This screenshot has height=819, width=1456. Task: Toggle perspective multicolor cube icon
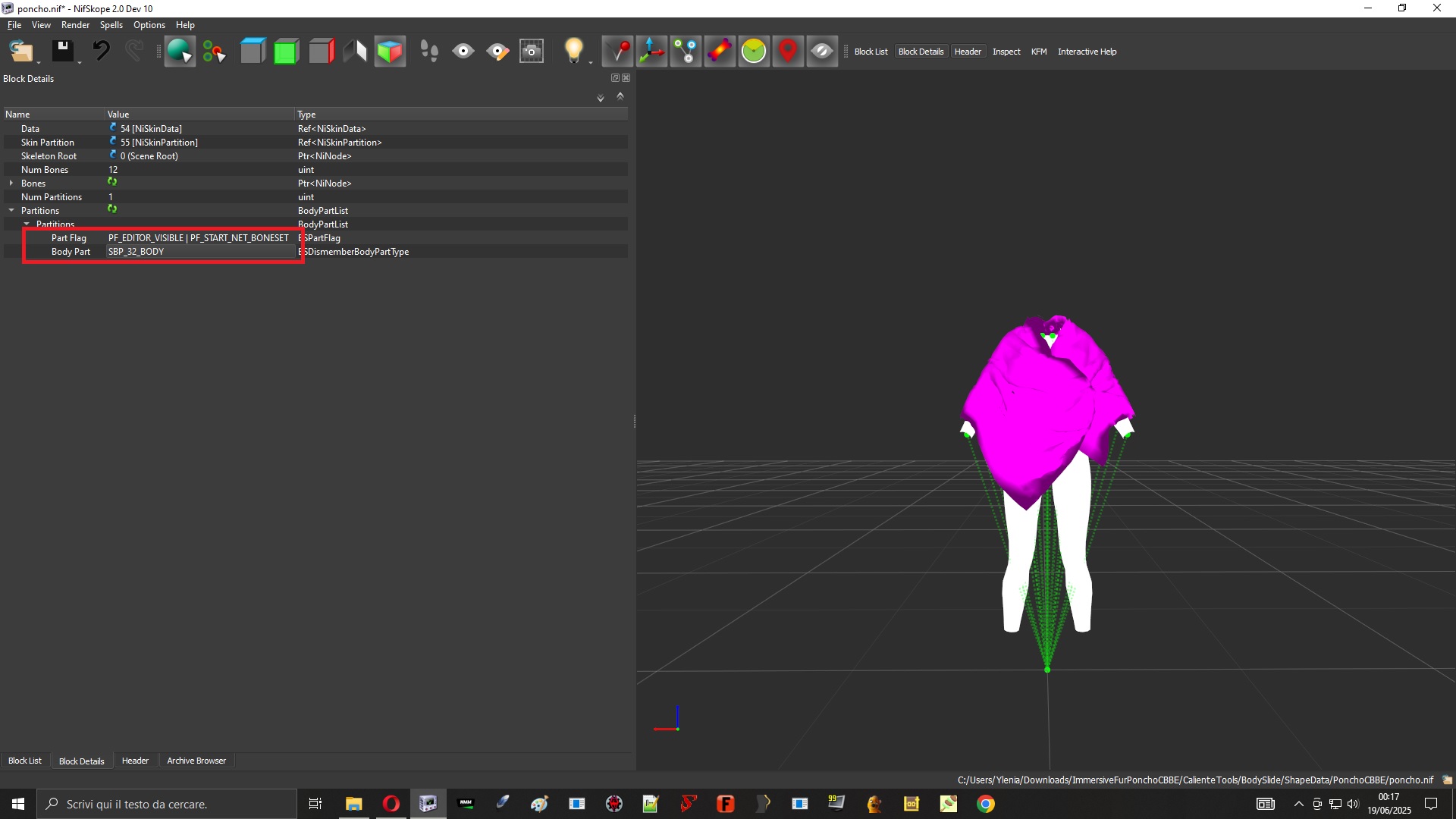click(390, 52)
